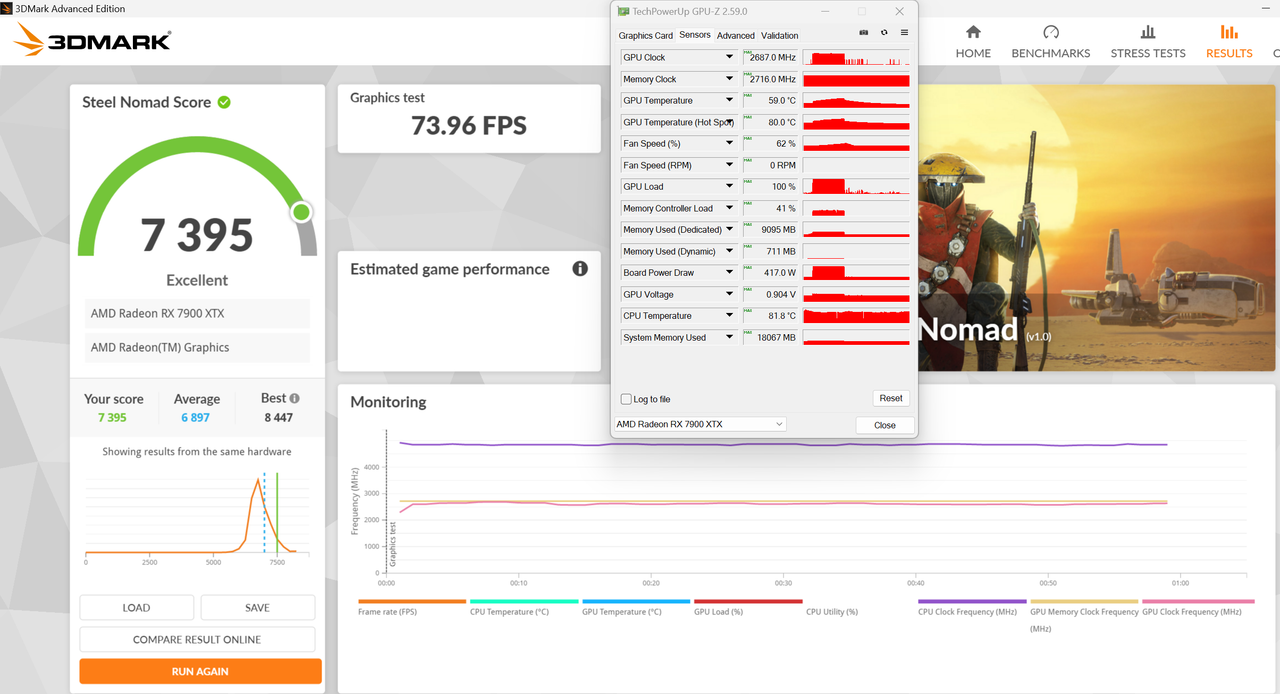Click the info icon next to Best score
This screenshot has height=694, width=1280.
(x=294, y=398)
